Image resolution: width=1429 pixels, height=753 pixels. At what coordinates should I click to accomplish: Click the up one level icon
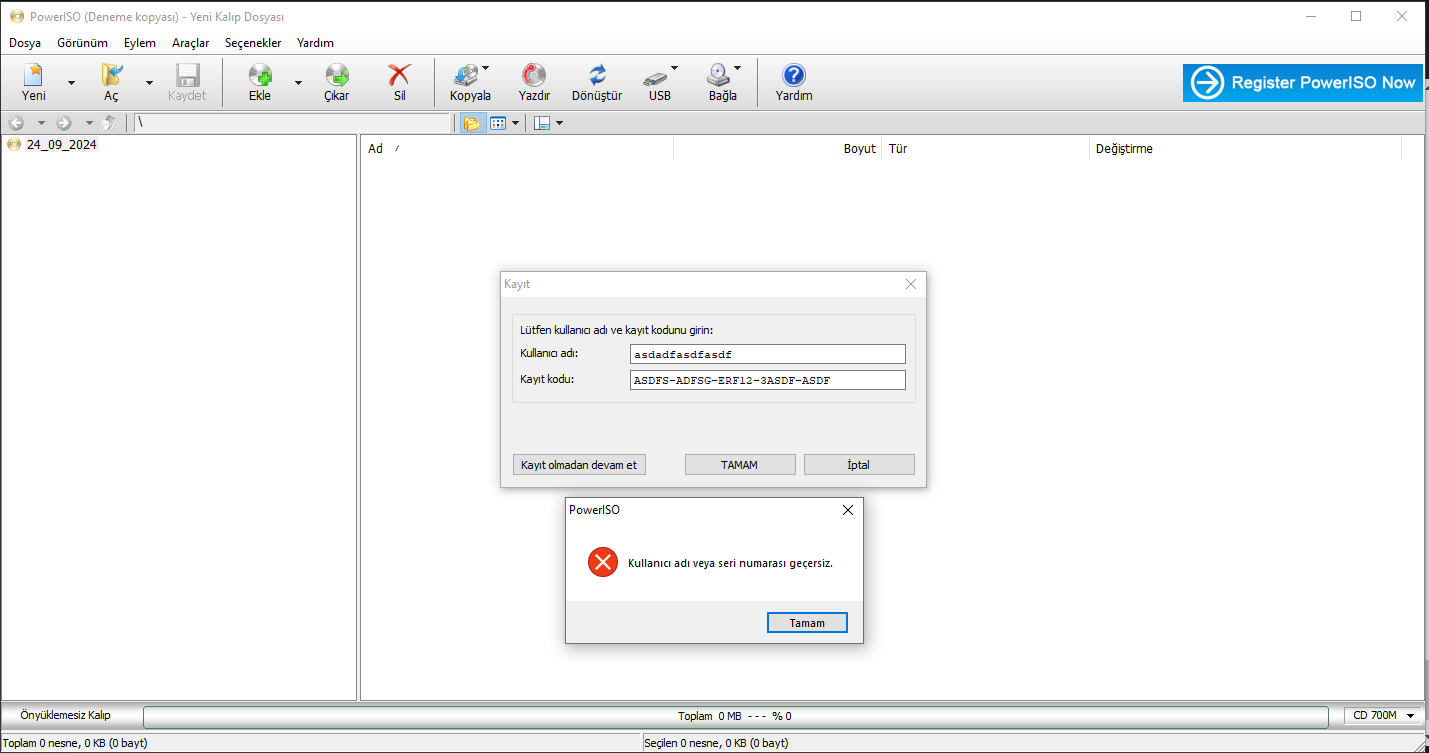click(x=109, y=123)
